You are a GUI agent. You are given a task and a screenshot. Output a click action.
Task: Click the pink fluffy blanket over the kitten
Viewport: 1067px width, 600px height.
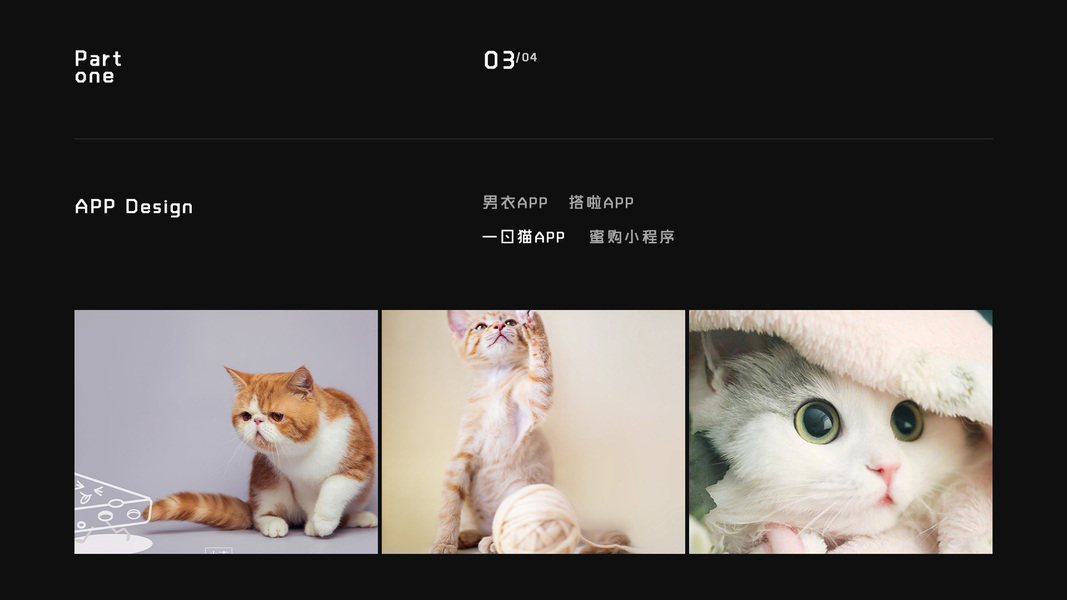[857, 354]
